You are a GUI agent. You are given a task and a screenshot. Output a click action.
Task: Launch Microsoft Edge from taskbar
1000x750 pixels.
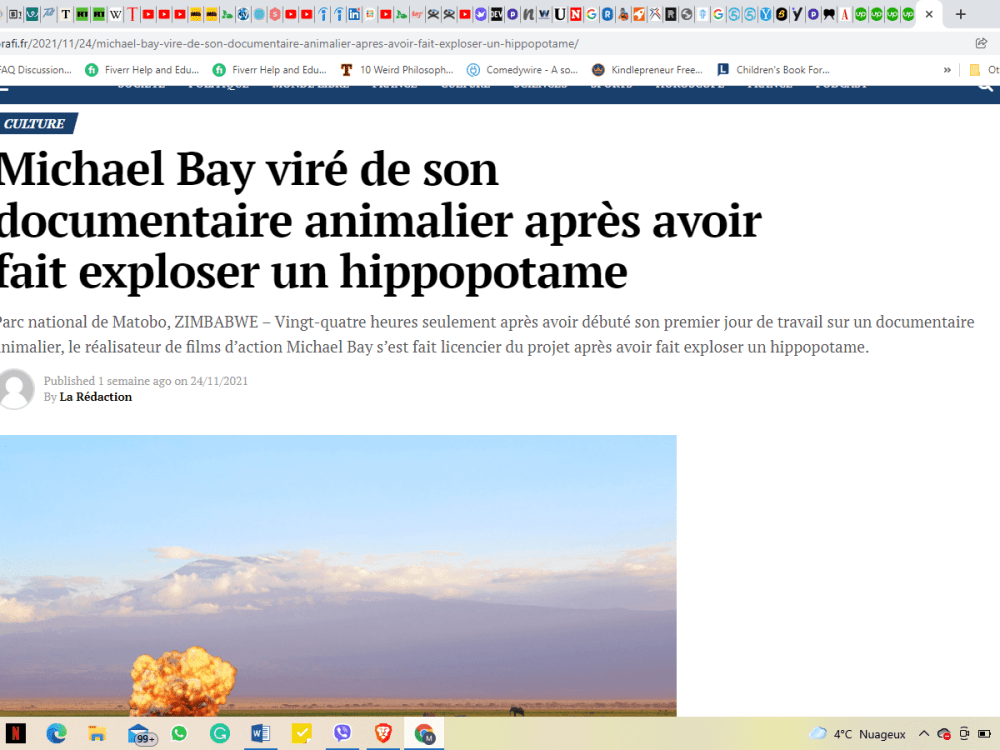pos(57,733)
